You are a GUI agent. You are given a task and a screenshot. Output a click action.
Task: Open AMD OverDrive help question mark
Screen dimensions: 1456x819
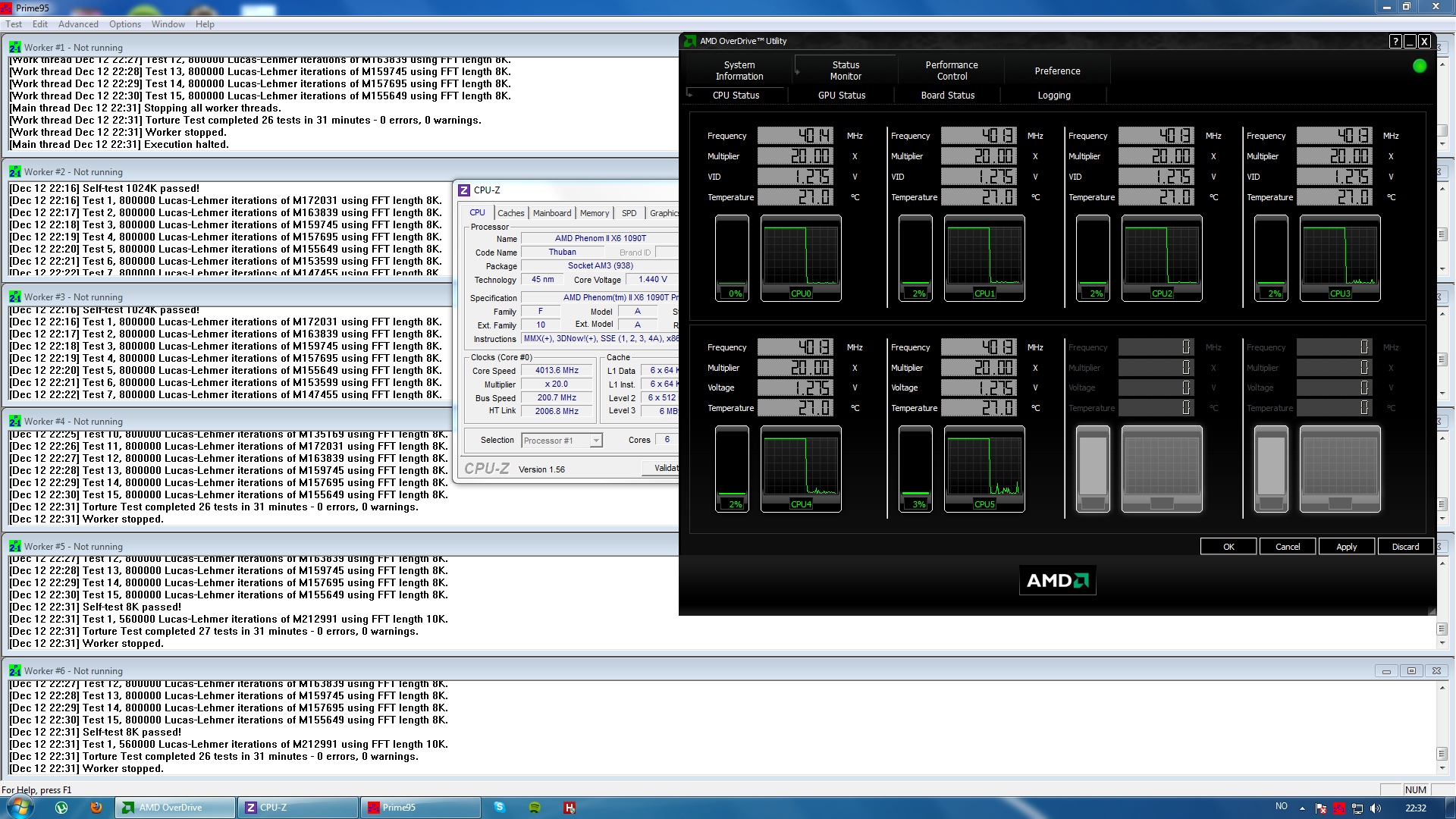tap(1395, 42)
